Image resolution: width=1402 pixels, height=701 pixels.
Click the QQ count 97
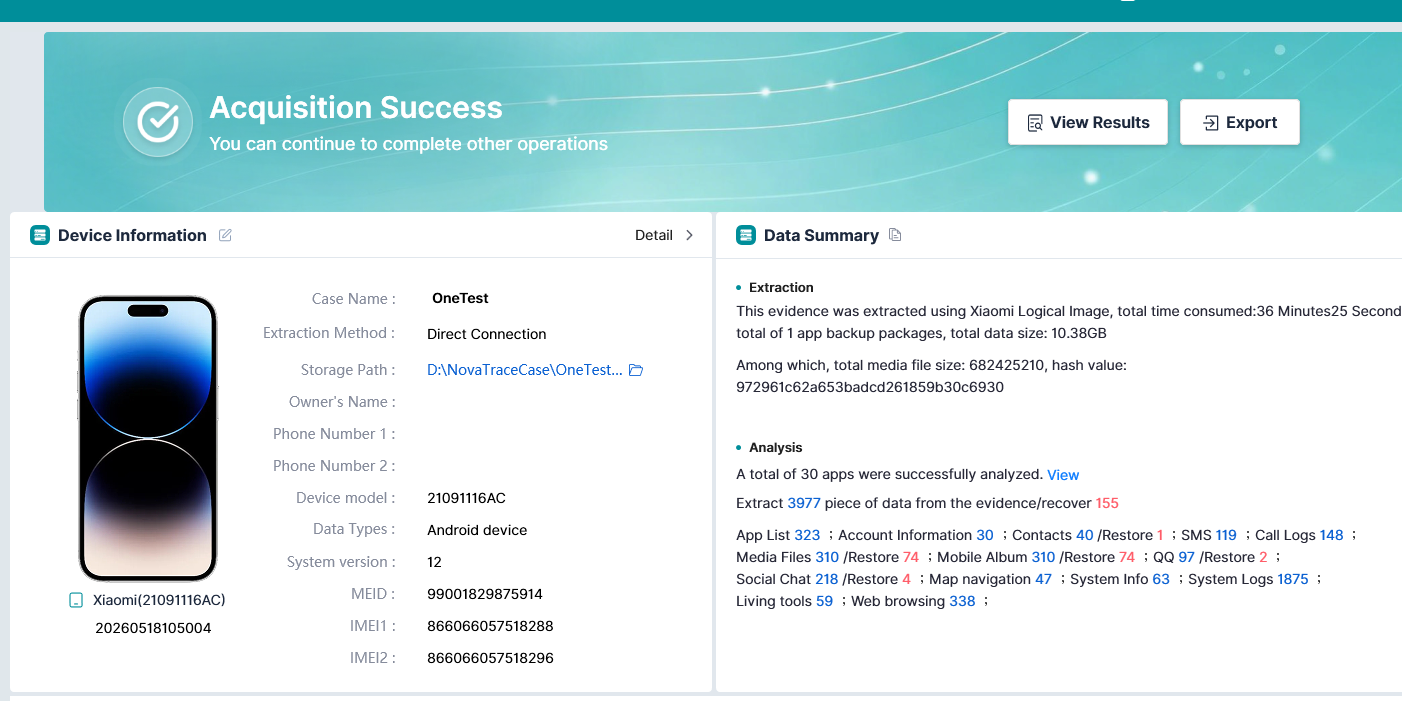(x=1187, y=557)
